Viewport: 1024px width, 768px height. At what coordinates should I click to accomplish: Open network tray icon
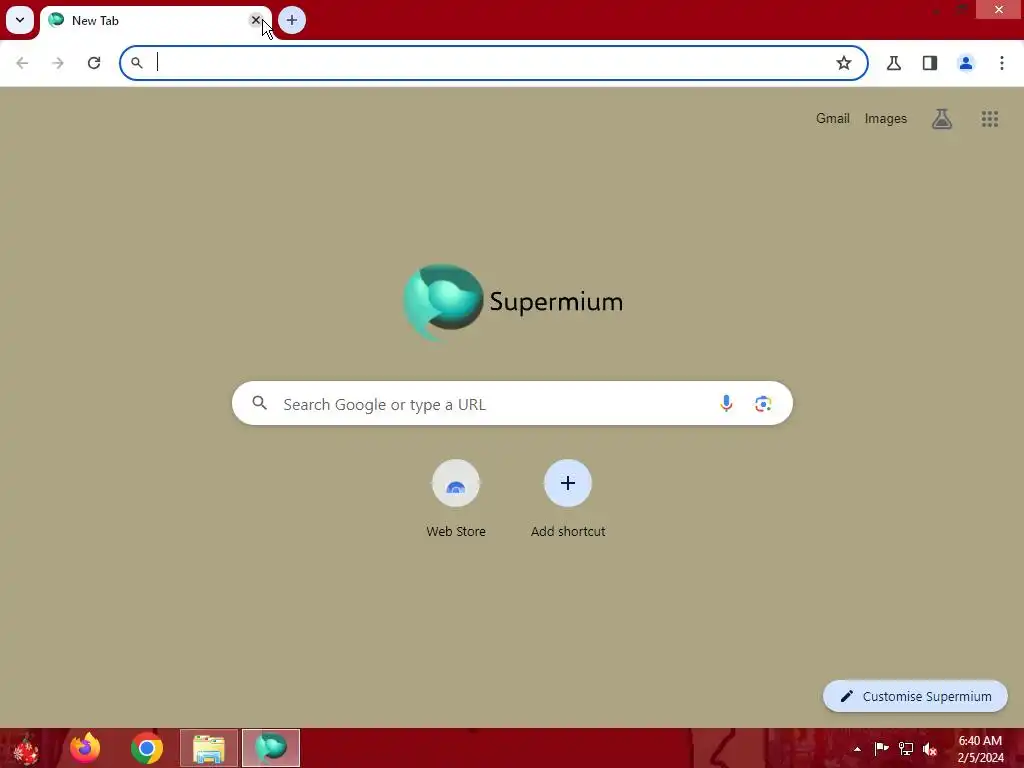point(906,748)
